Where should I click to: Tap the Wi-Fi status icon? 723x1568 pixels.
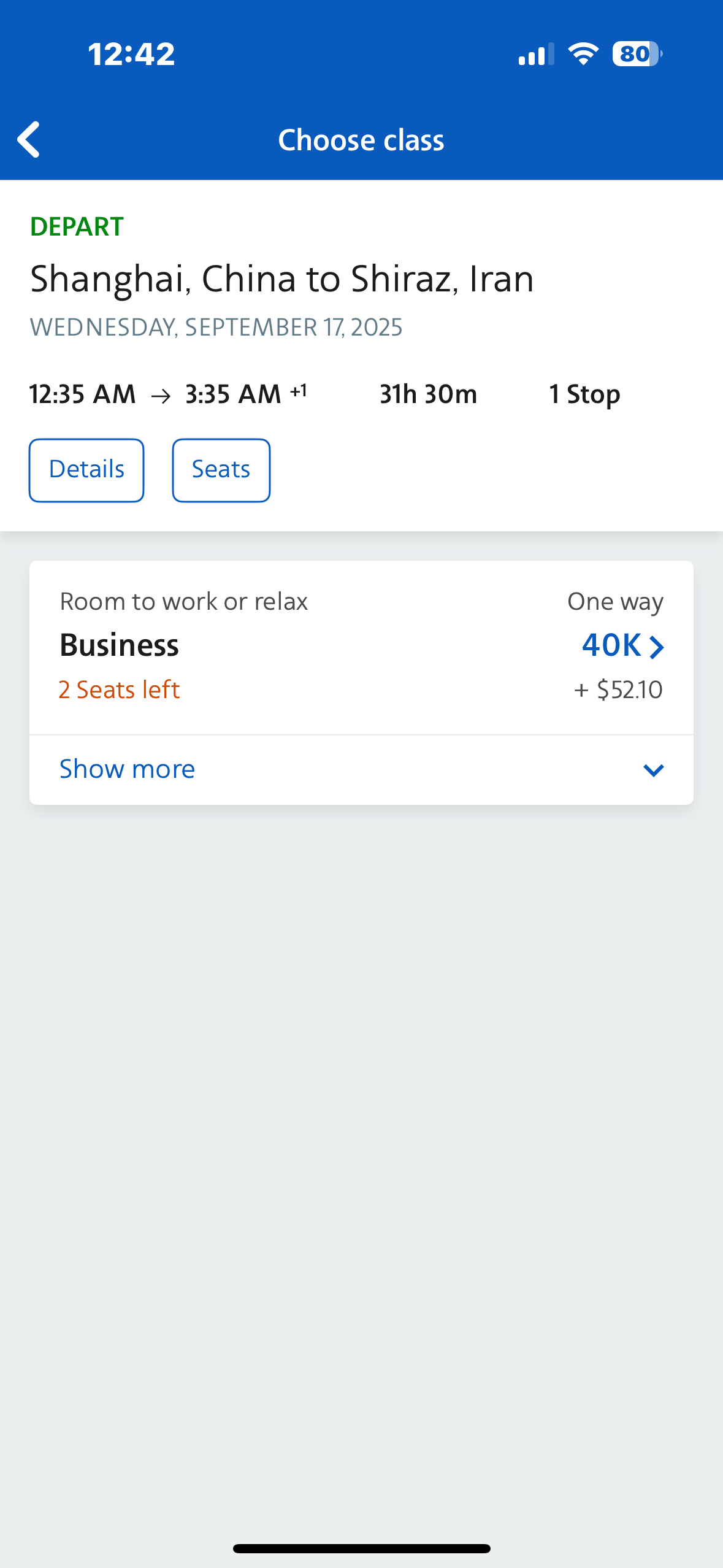point(583,54)
